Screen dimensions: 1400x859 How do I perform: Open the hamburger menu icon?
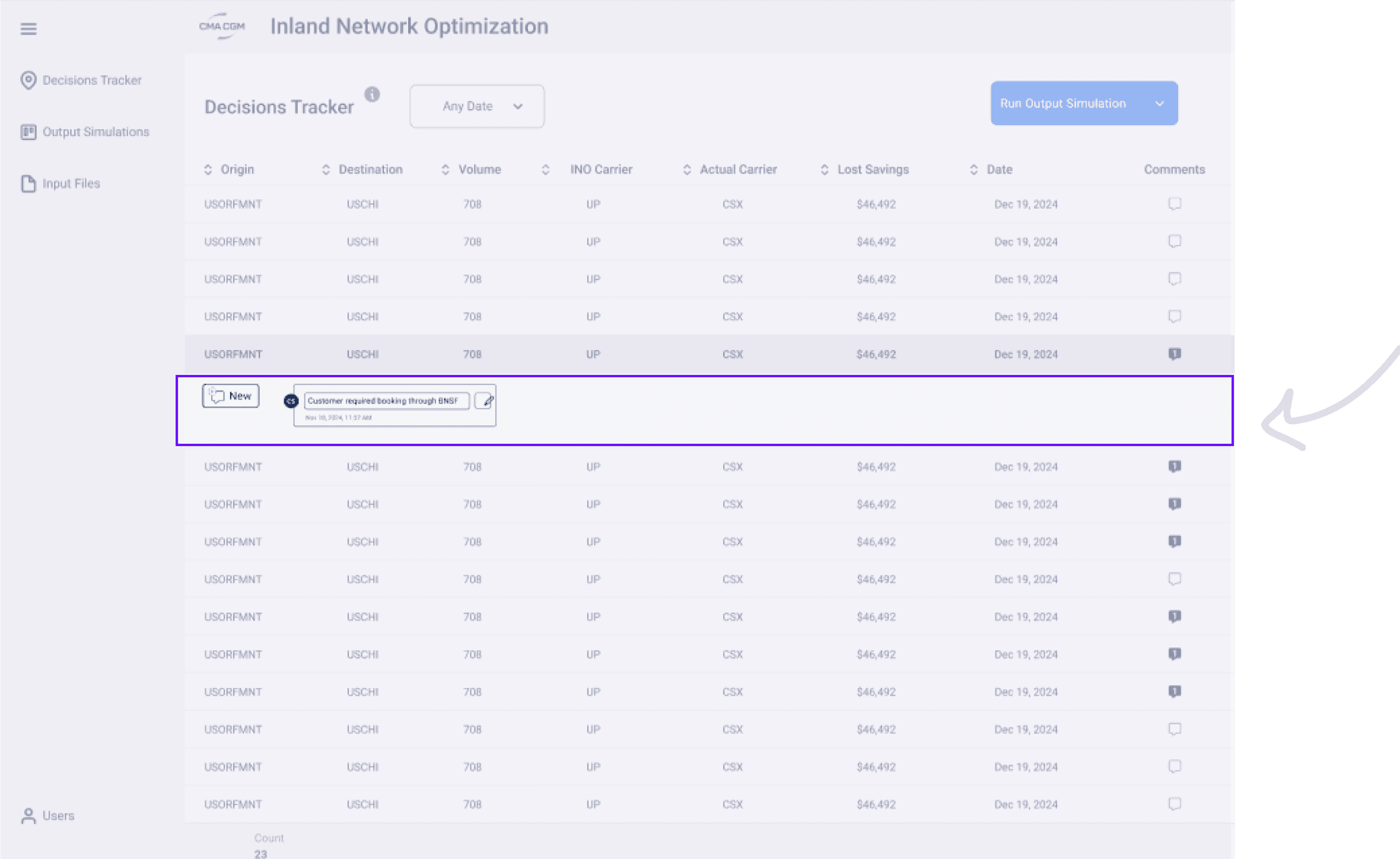pyautogui.click(x=28, y=28)
